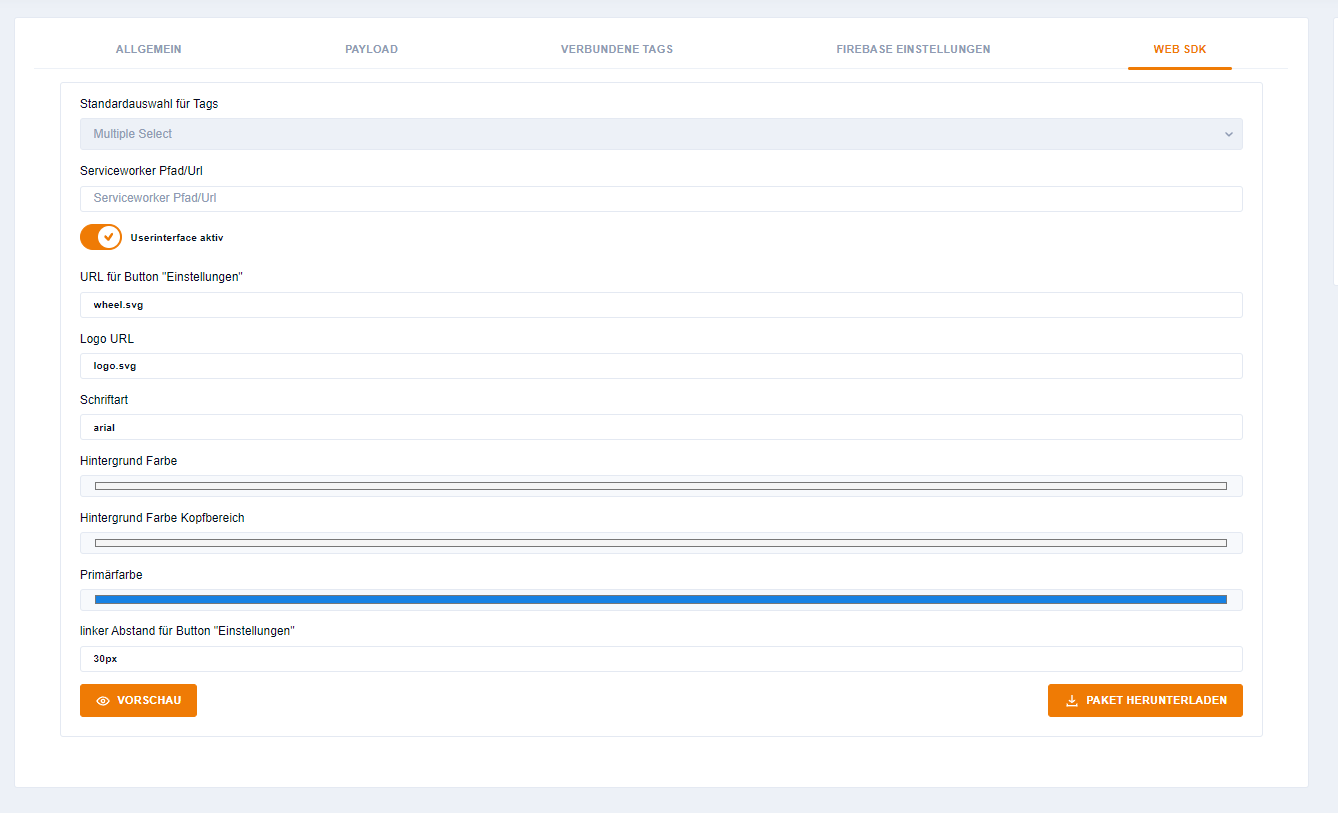Click the 'Schriftart' label text

[x=104, y=400]
